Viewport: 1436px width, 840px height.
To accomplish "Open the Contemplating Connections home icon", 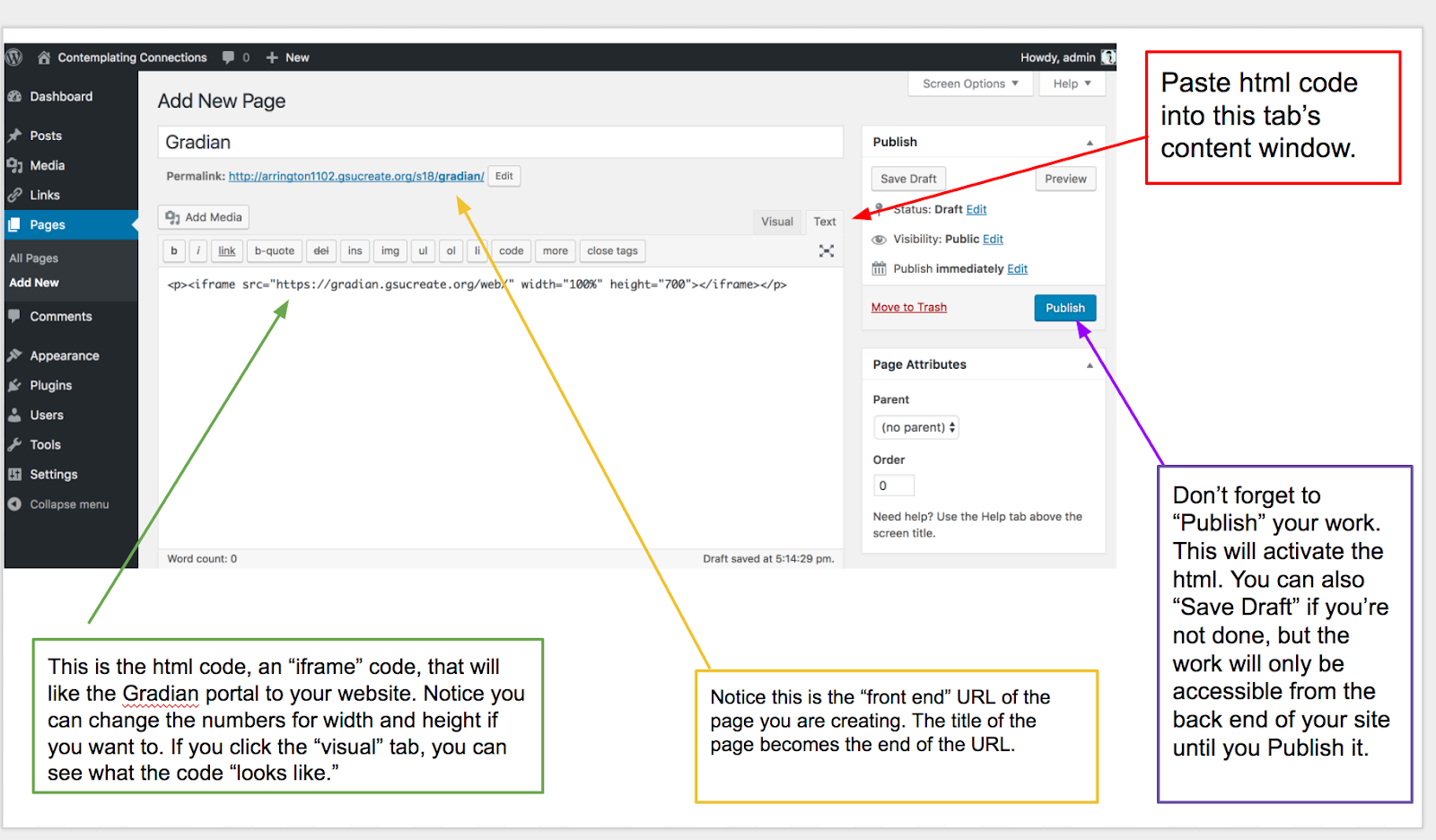I will click(44, 57).
